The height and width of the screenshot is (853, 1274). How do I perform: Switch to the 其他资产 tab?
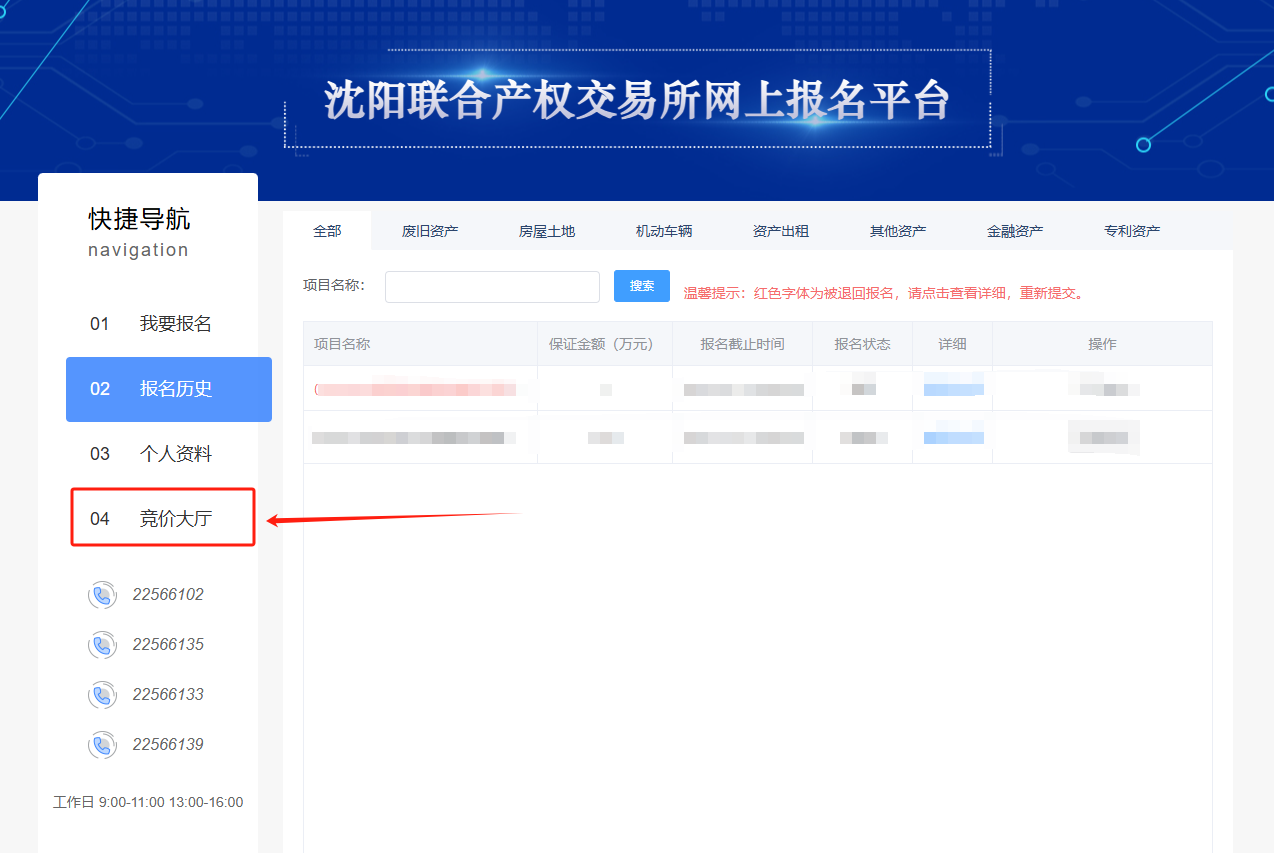[898, 231]
